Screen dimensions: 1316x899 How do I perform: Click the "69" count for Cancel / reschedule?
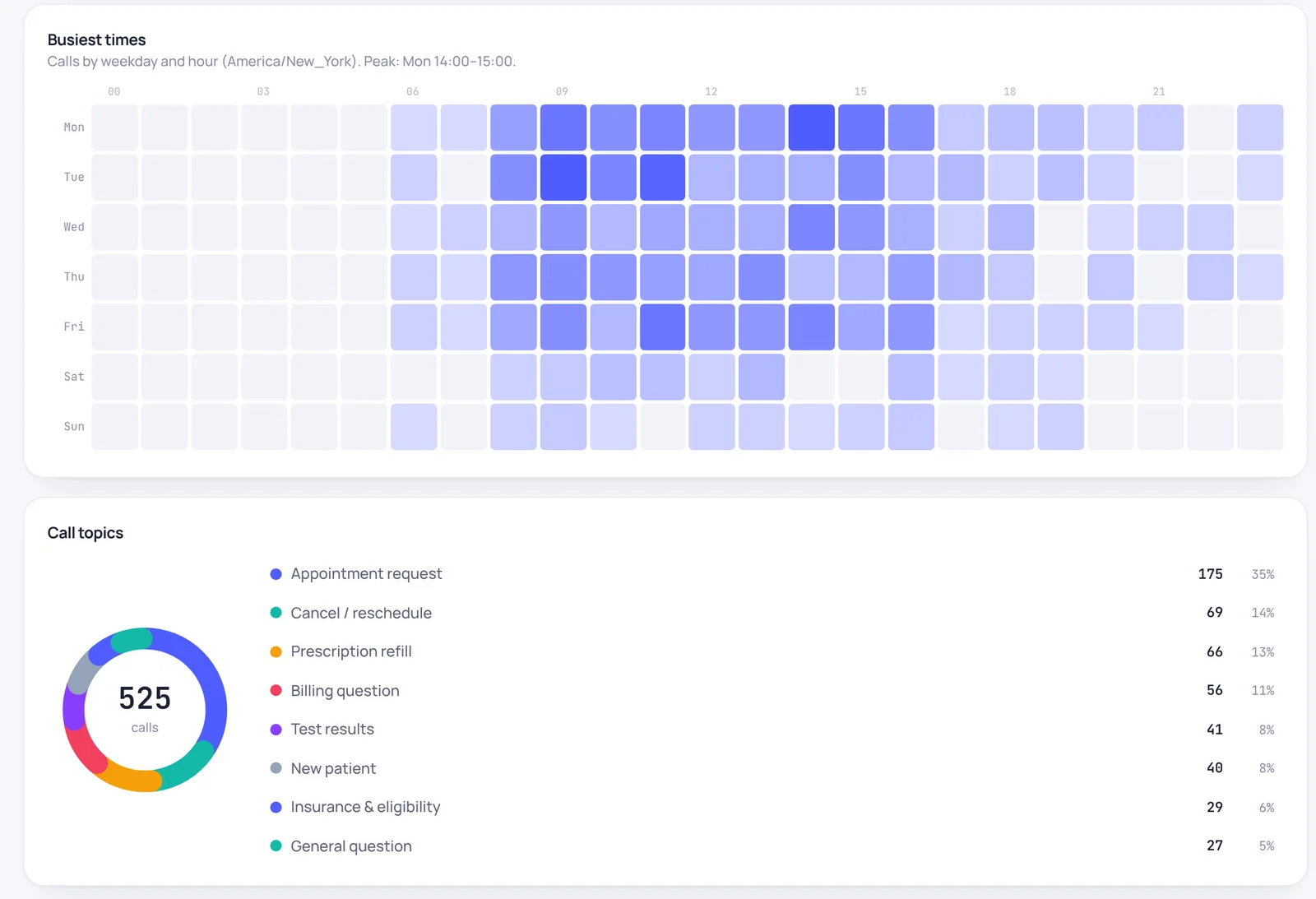(x=1215, y=613)
